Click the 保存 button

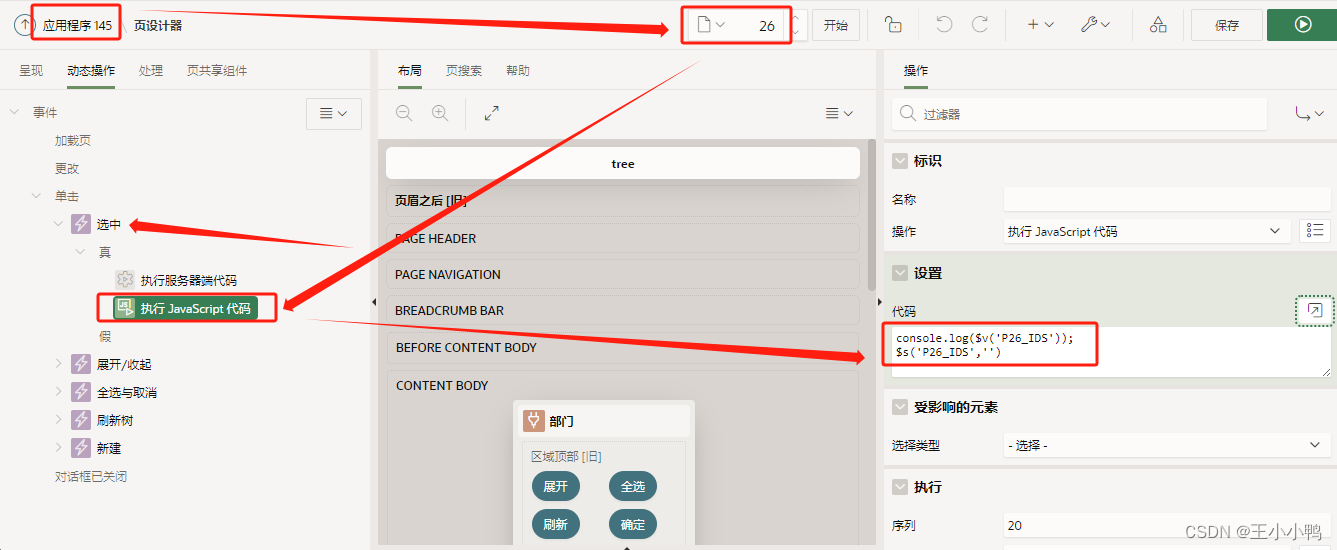pyautogui.click(x=1227, y=26)
